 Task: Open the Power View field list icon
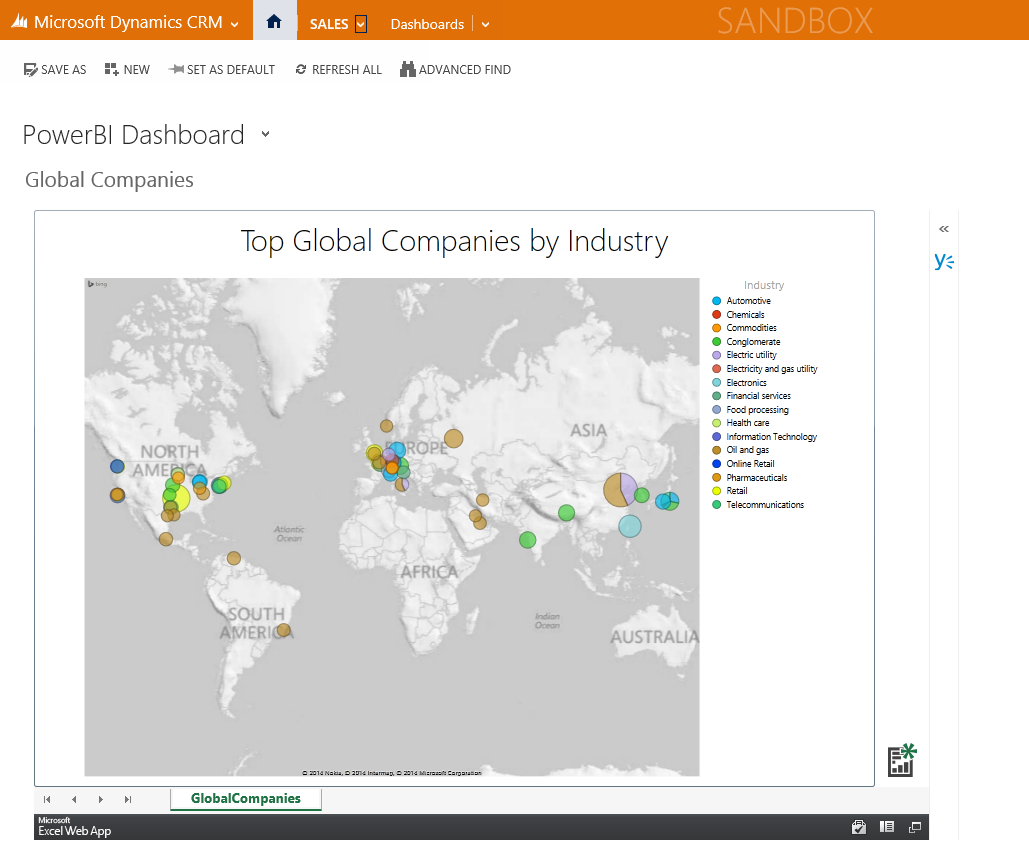(902, 760)
